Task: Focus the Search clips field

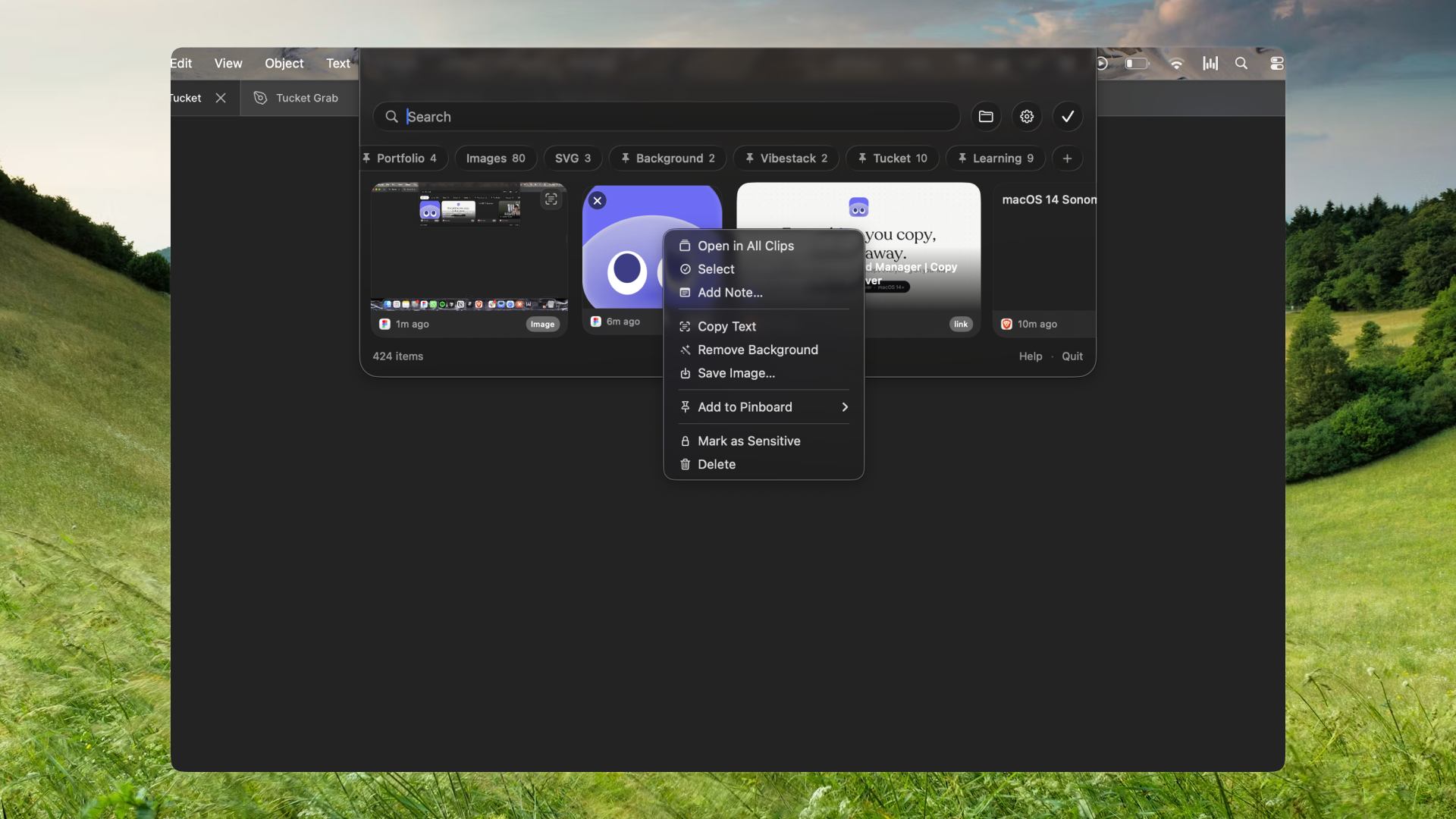Action: tap(667, 117)
